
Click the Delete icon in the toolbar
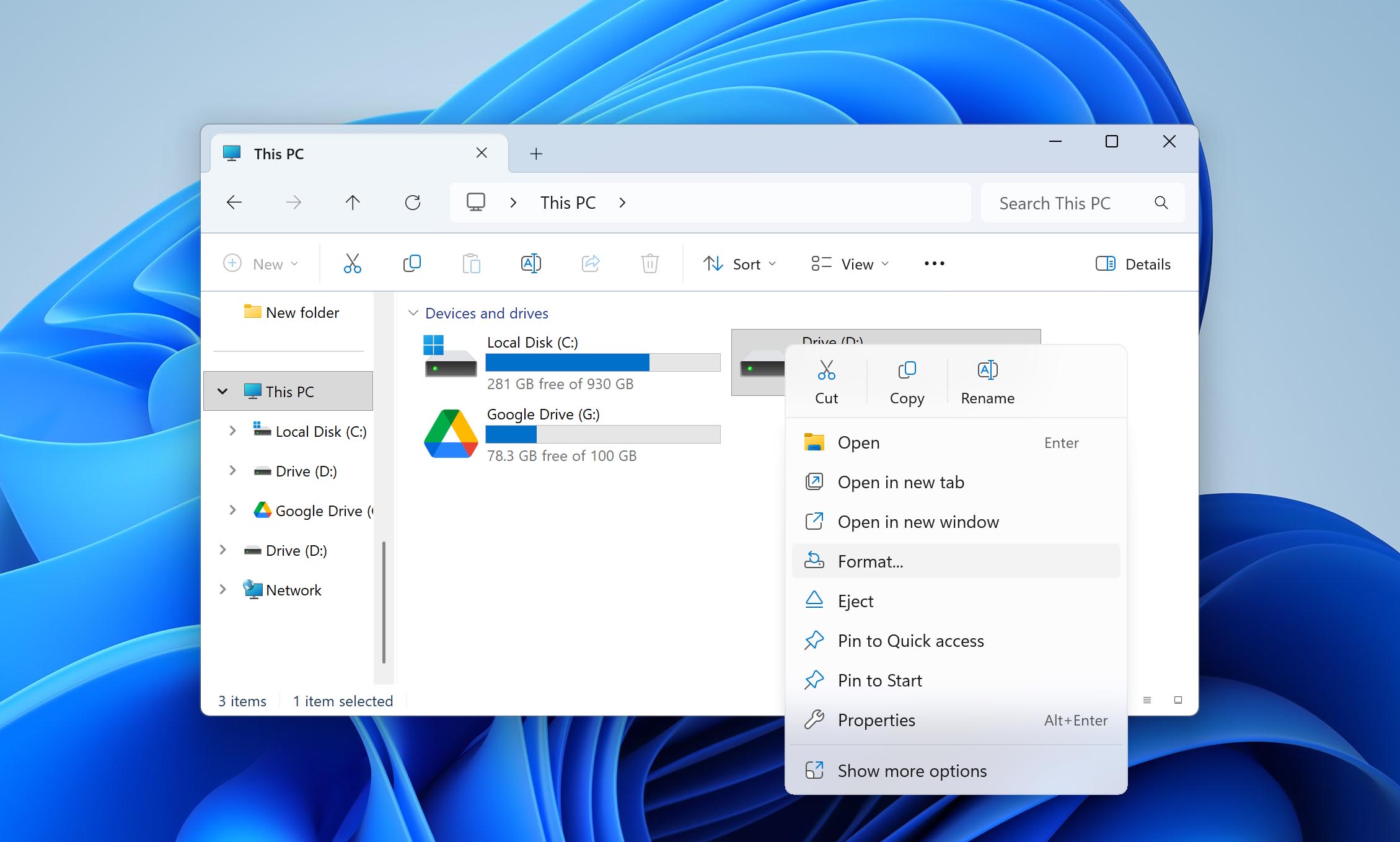649,263
